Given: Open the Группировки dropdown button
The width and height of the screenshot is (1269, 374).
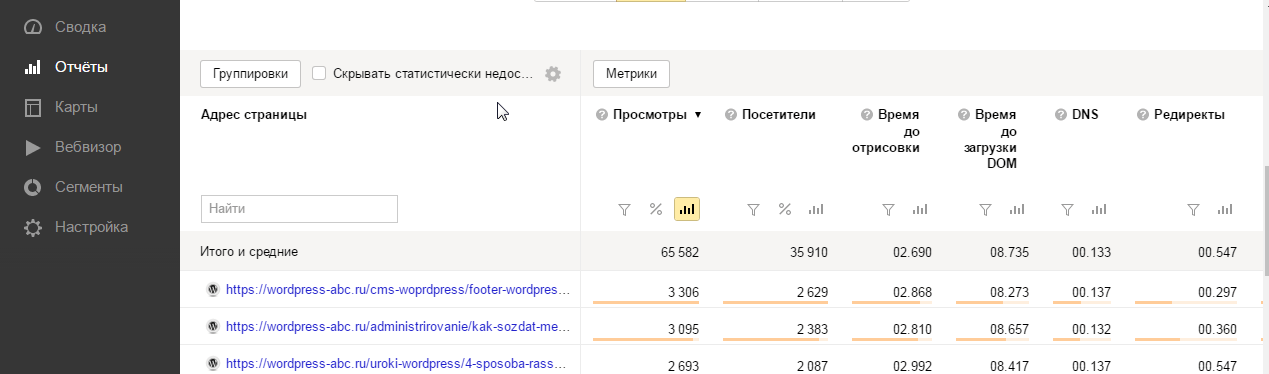Looking at the screenshot, I should click(x=251, y=73).
